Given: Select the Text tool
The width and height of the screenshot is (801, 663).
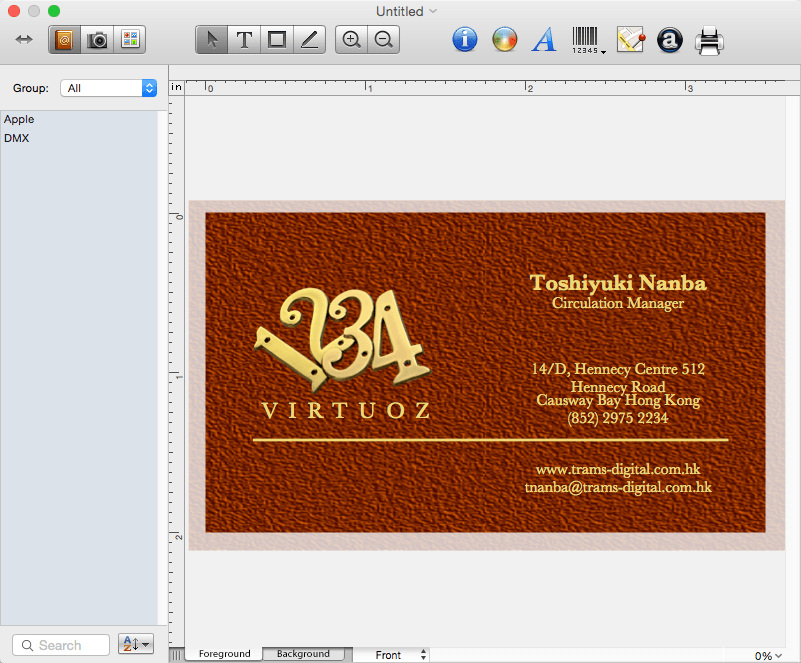Looking at the screenshot, I should (x=244, y=39).
